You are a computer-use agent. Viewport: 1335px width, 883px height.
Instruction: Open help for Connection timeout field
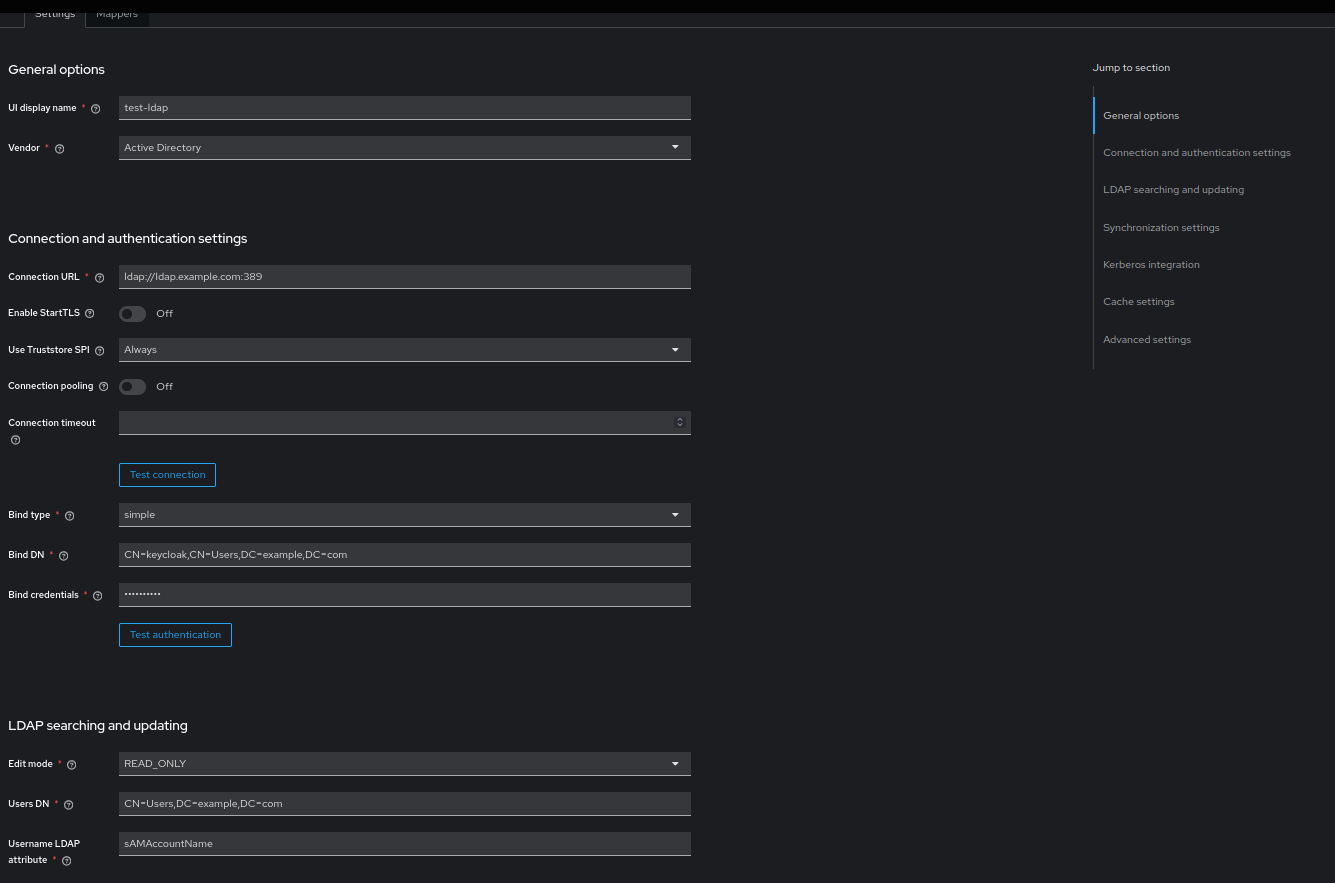15,440
